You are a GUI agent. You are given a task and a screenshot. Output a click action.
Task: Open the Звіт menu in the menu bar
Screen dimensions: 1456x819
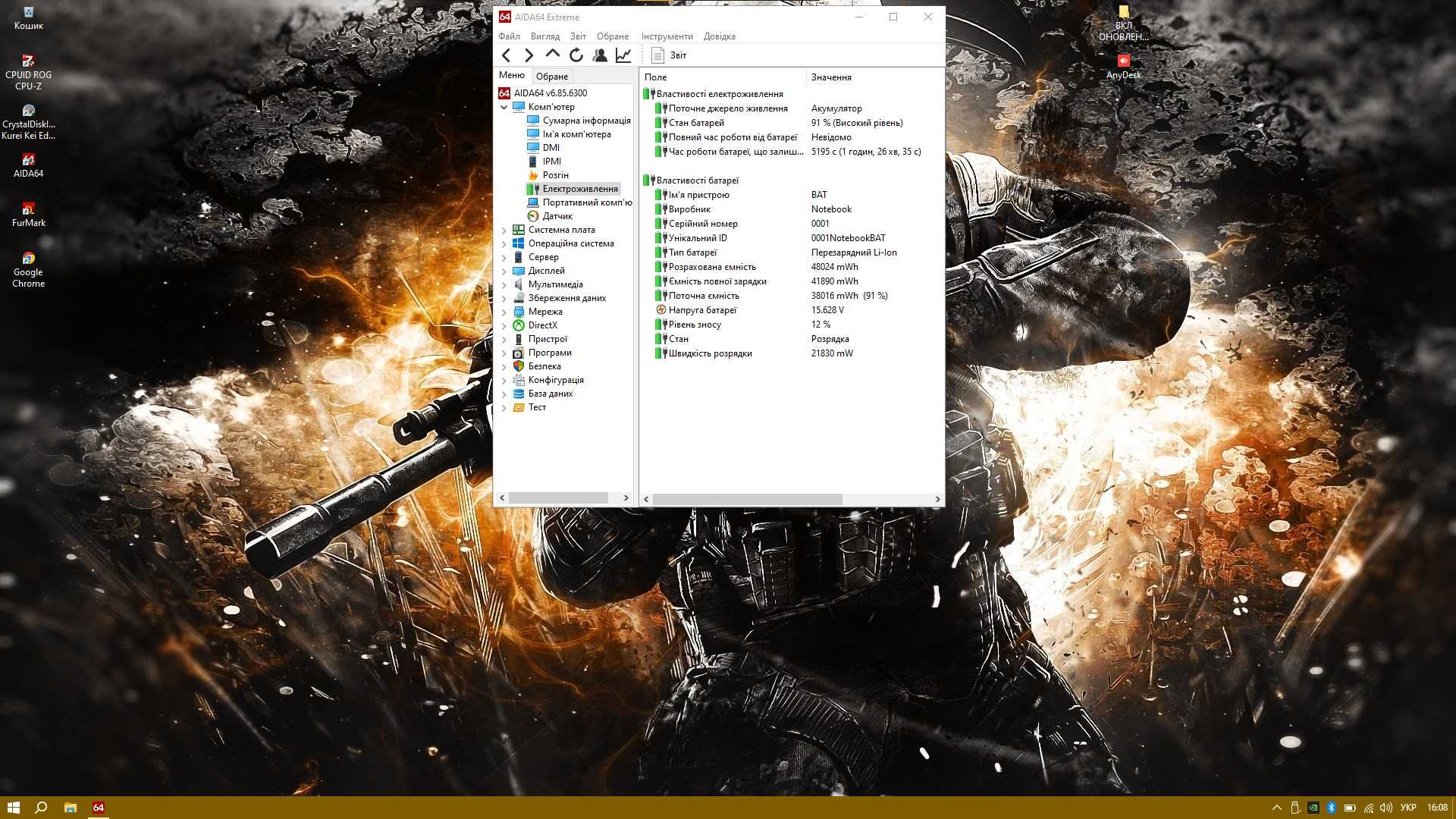[578, 36]
